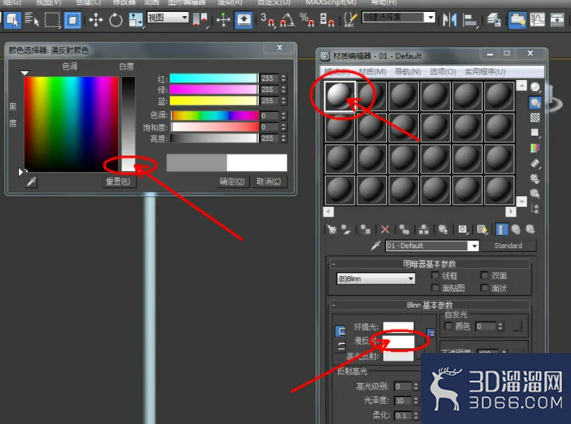This screenshot has height=424, width=571.
Task: Select the Rotate tool in the toolbar
Action: click(x=116, y=20)
